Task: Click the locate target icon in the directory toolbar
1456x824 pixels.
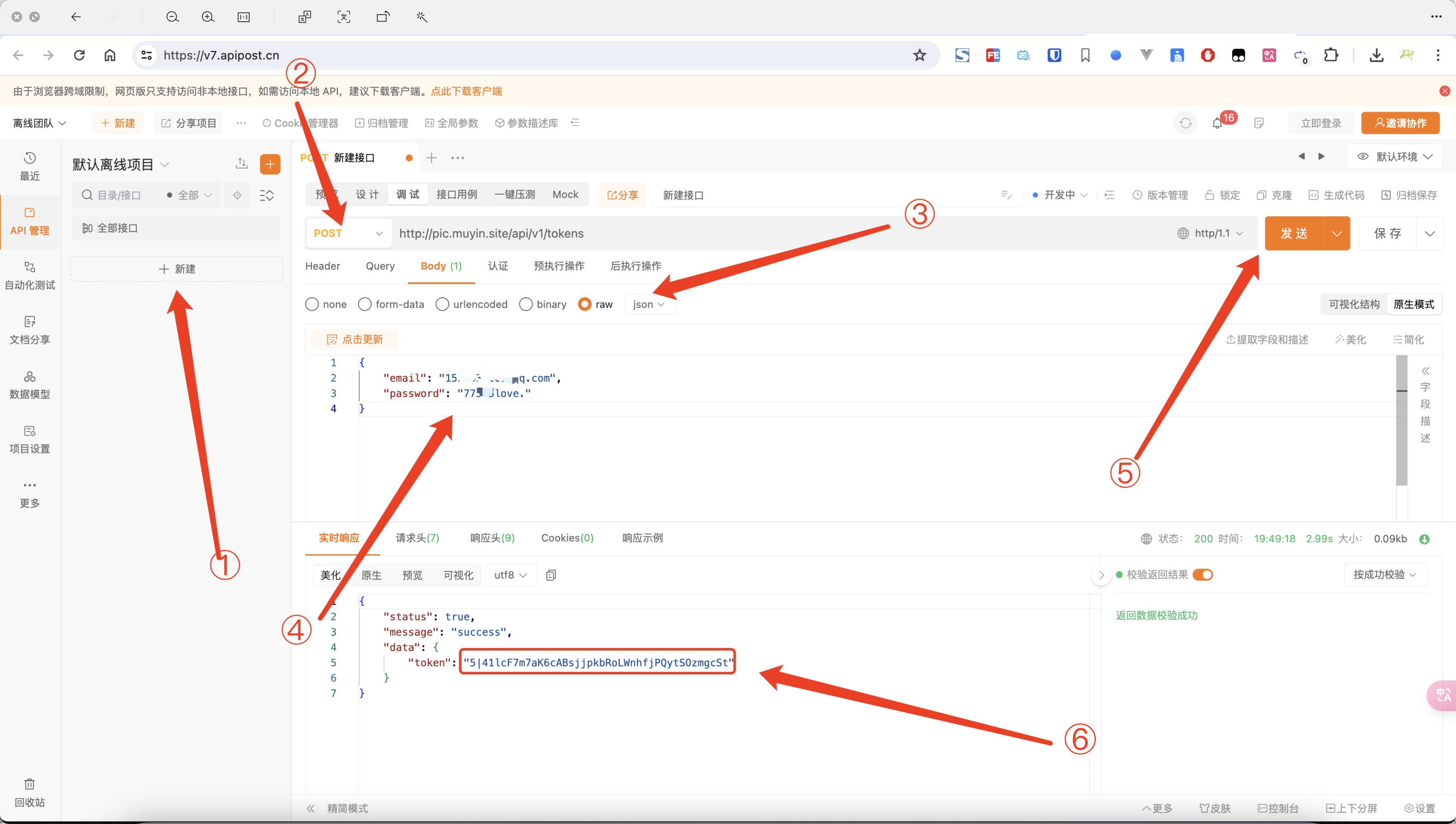Action: [x=237, y=195]
